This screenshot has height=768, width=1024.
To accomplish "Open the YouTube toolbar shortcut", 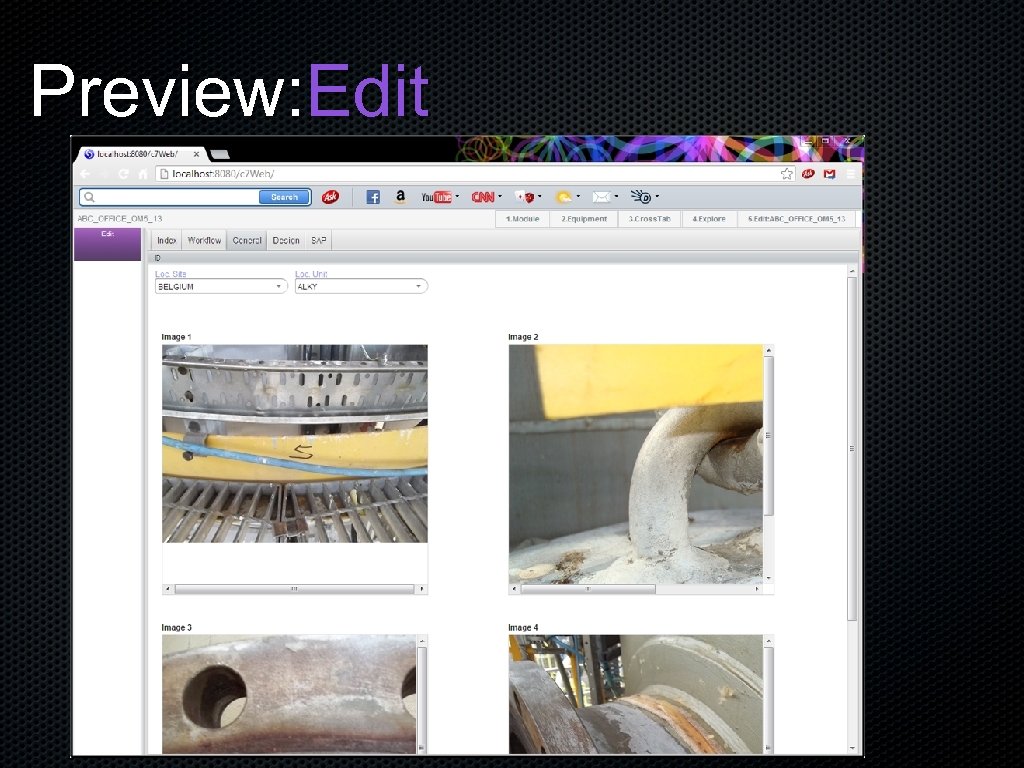I will click(436, 197).
